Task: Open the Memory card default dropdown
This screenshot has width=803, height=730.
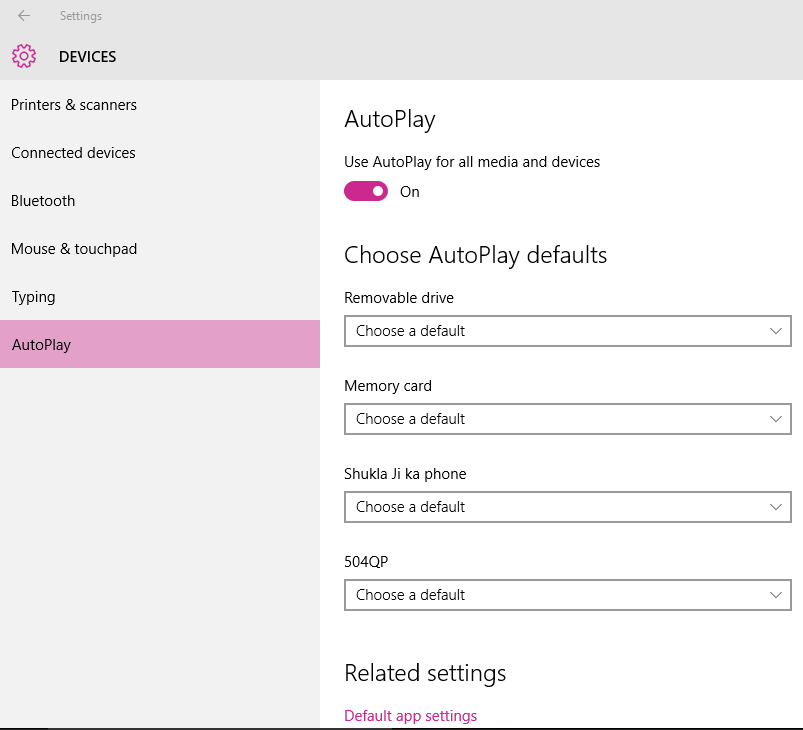Action: pos(567,419)
